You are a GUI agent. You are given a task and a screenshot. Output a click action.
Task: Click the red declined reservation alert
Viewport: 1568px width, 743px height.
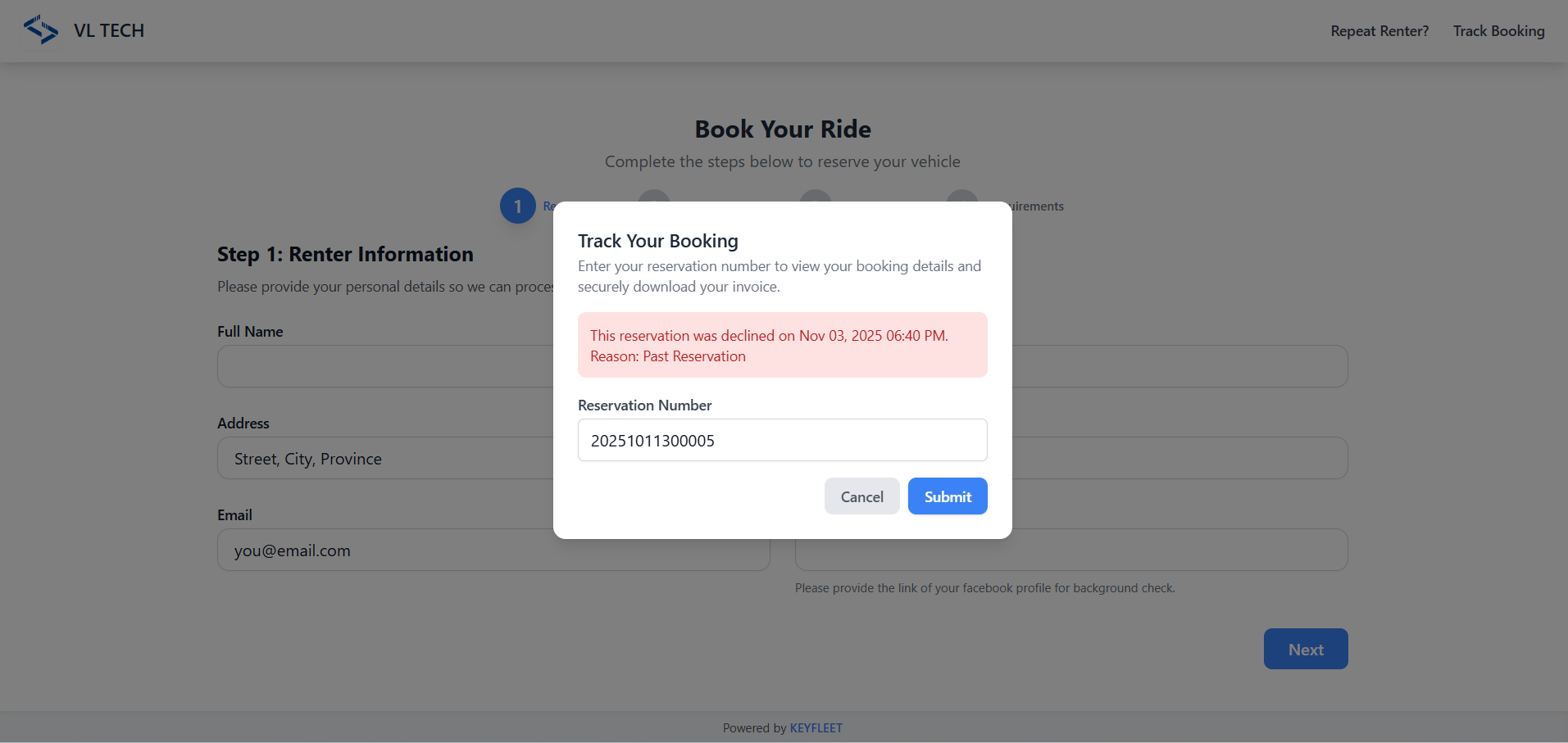coord(782,345)
